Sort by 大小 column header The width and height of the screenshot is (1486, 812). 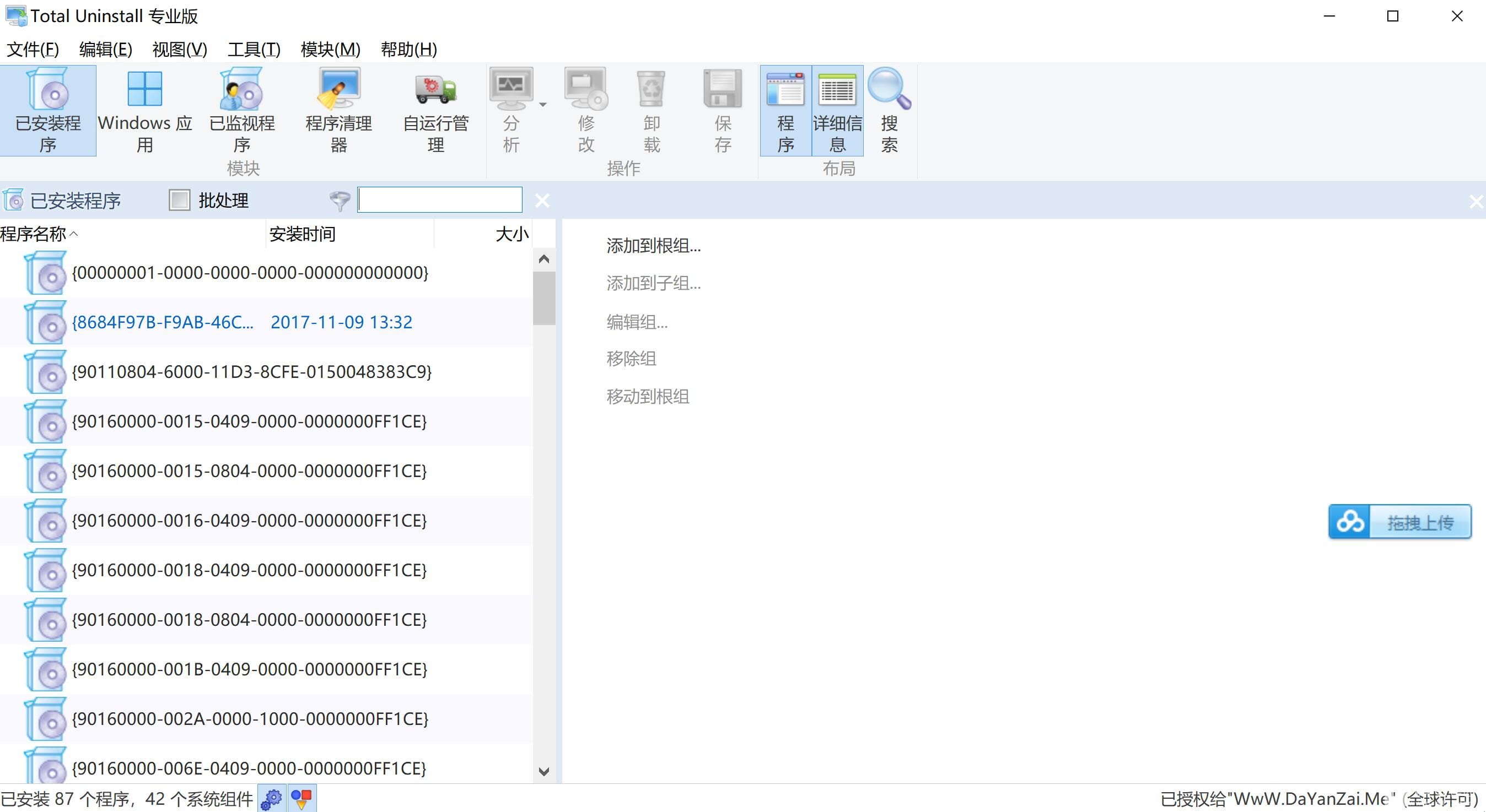click(x=483, y=234)
